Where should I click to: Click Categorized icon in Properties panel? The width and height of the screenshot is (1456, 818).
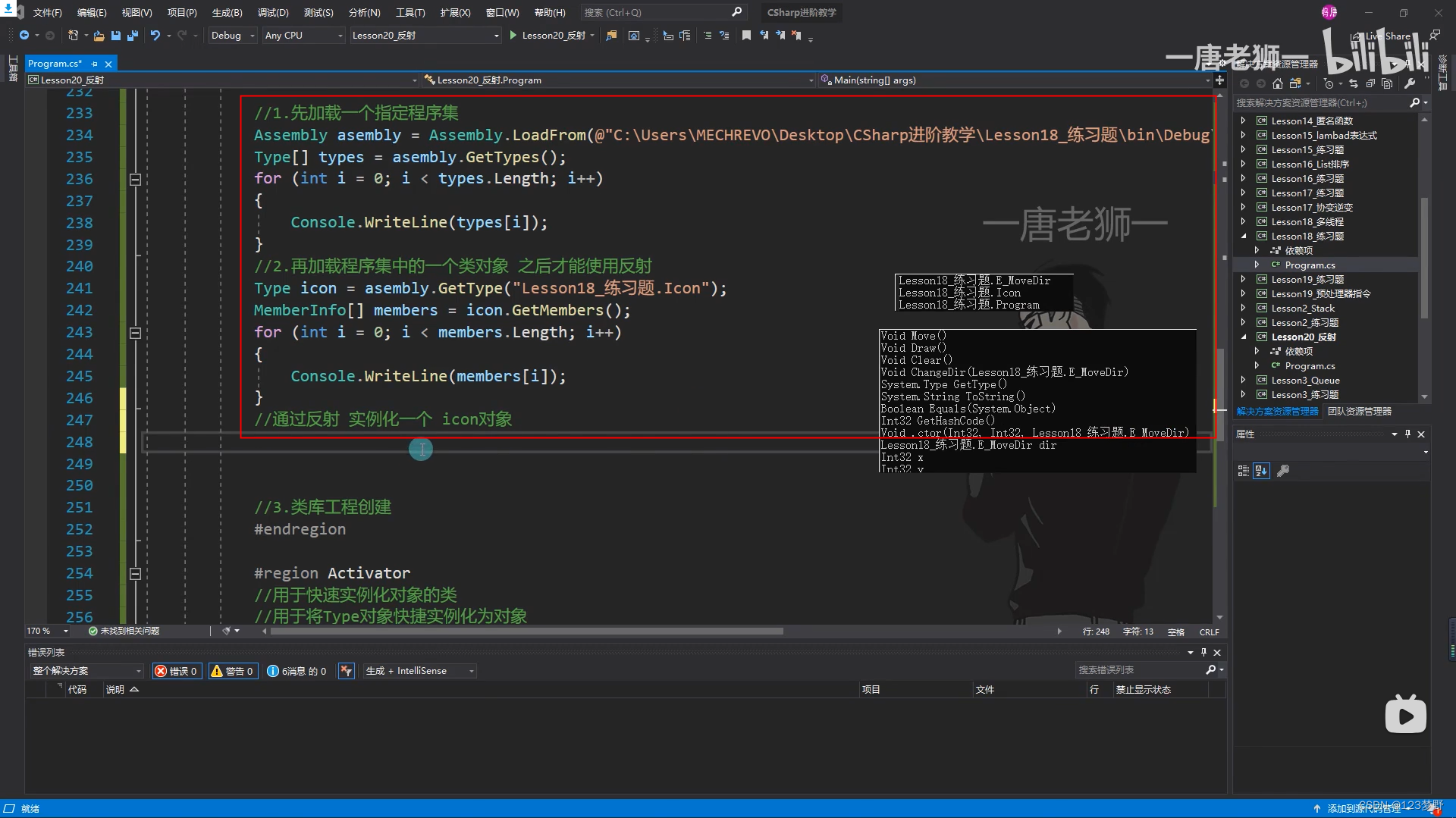tap(1243, 471)
